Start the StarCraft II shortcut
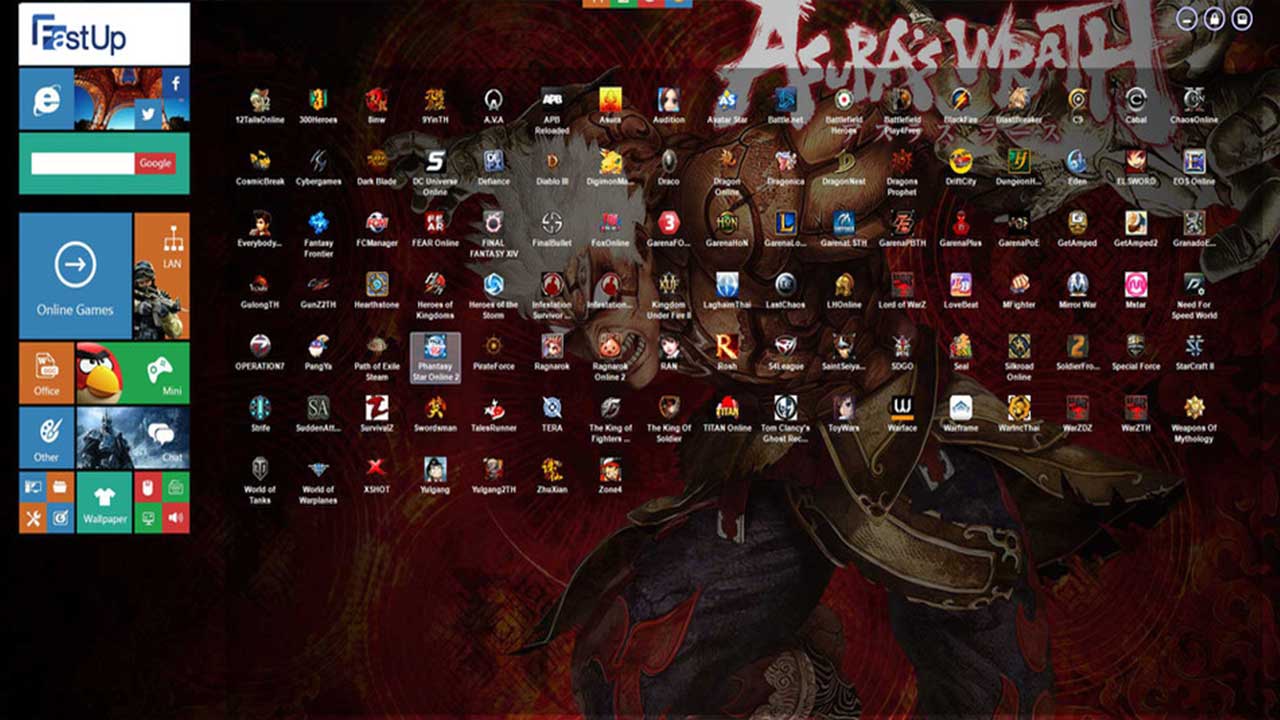Viewport: 1280px width, 720px height. [1194, 347]
